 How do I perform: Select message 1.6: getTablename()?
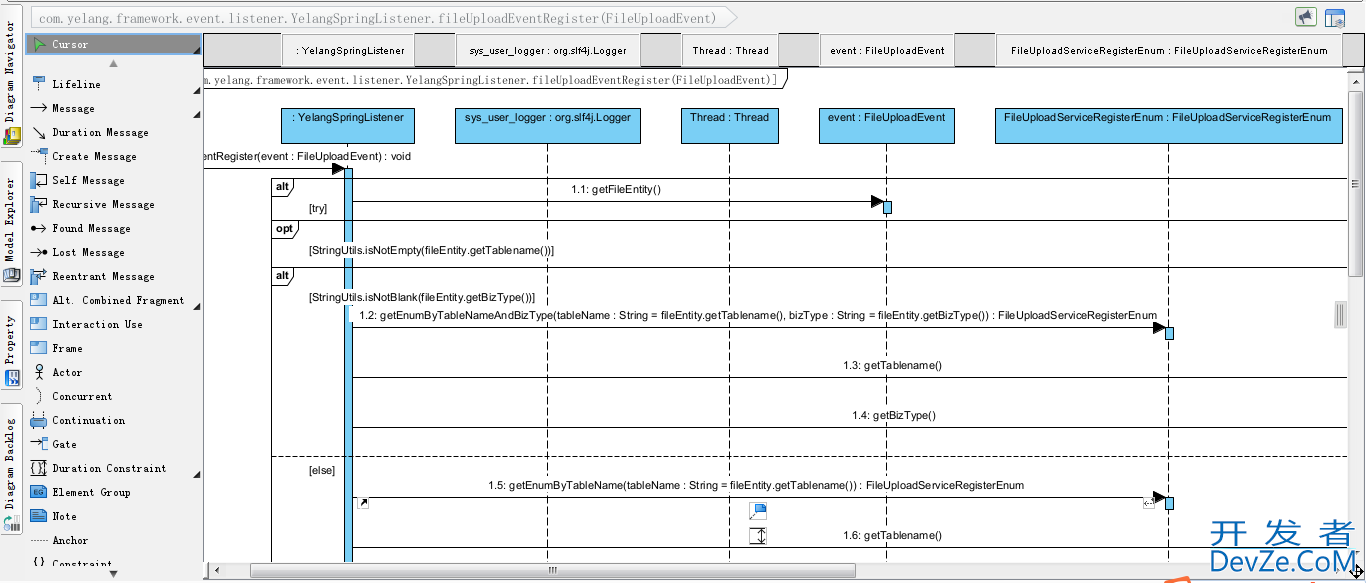892,535
